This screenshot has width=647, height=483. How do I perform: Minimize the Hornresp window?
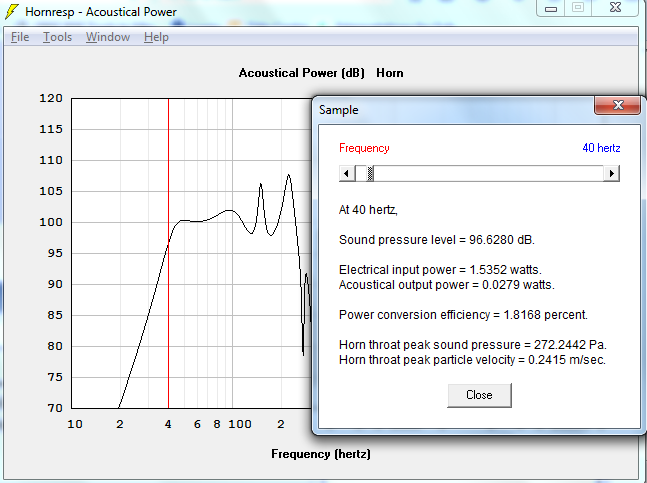550,8
